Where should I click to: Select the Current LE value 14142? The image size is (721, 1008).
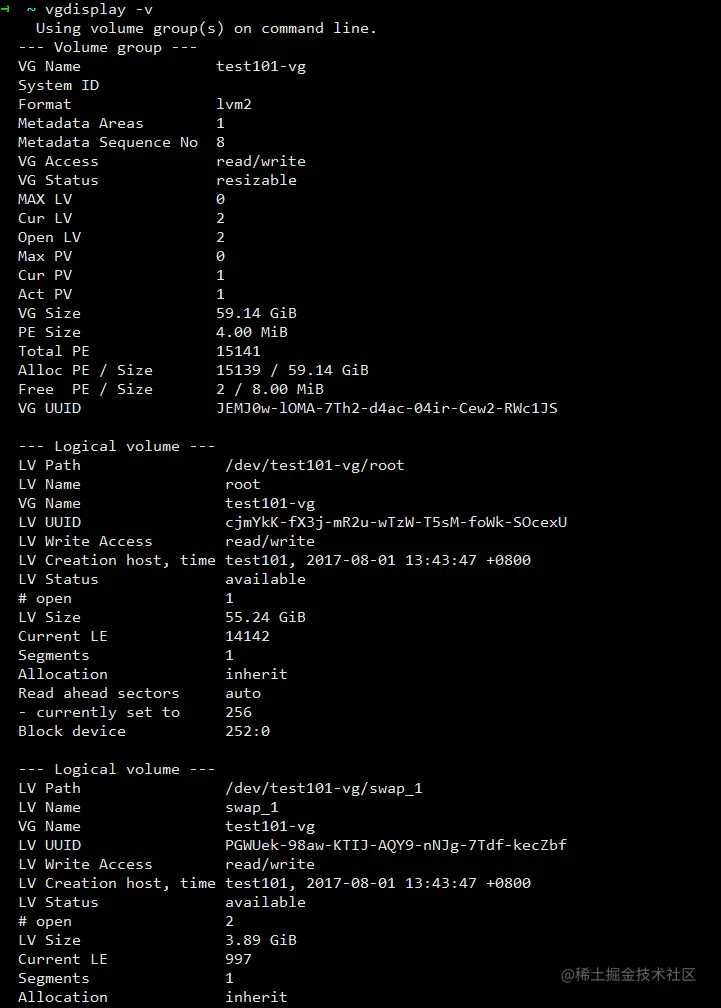pos(247,636)
